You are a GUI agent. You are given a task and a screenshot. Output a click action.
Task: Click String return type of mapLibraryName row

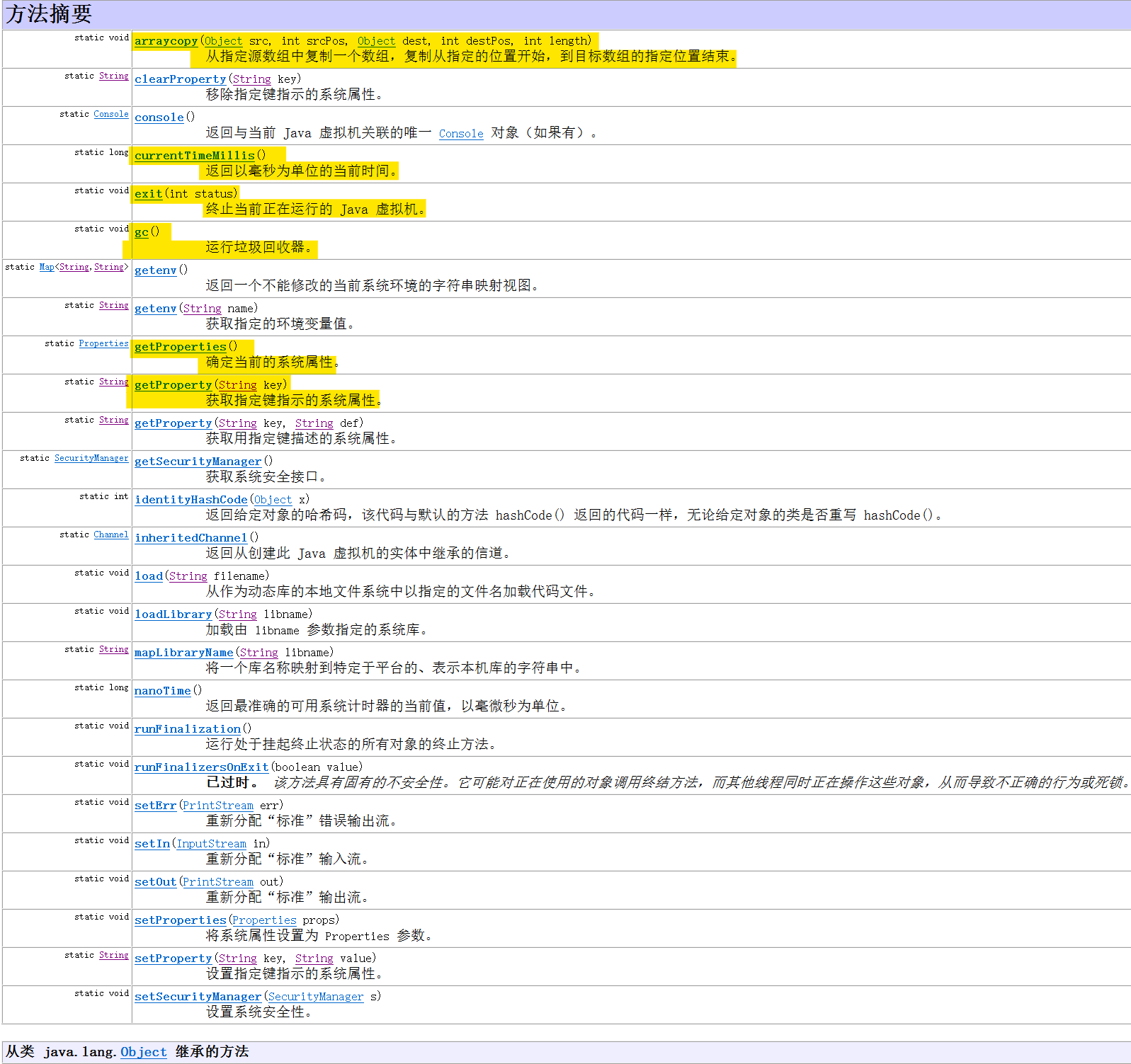pos(114,649)
